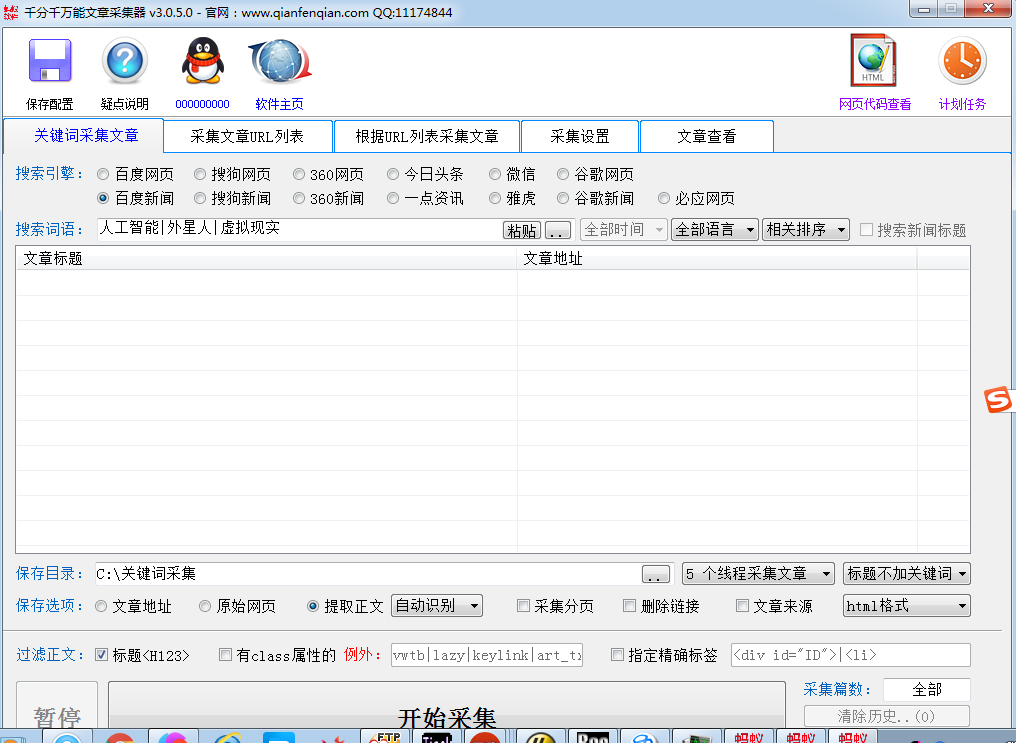Click the 搜索词语 keyword input field
Image resolution: width=1016 pixels, height=743 pixels.
[x=299, y=229]
